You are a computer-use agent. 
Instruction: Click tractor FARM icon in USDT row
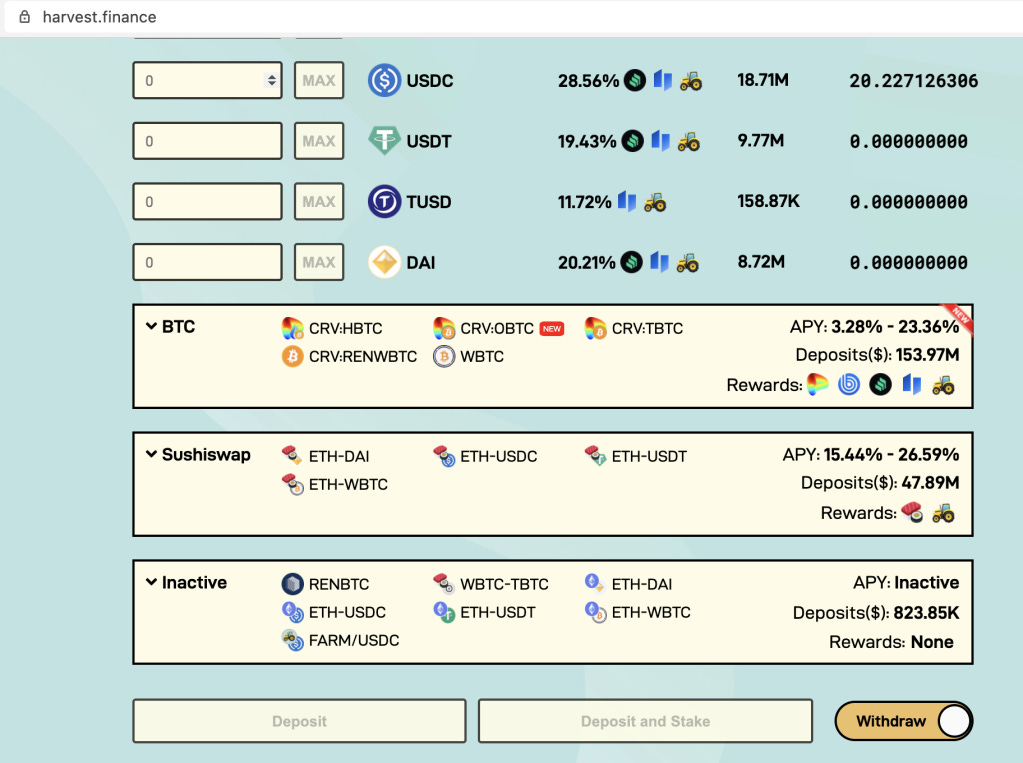click(x=689, y=141)
